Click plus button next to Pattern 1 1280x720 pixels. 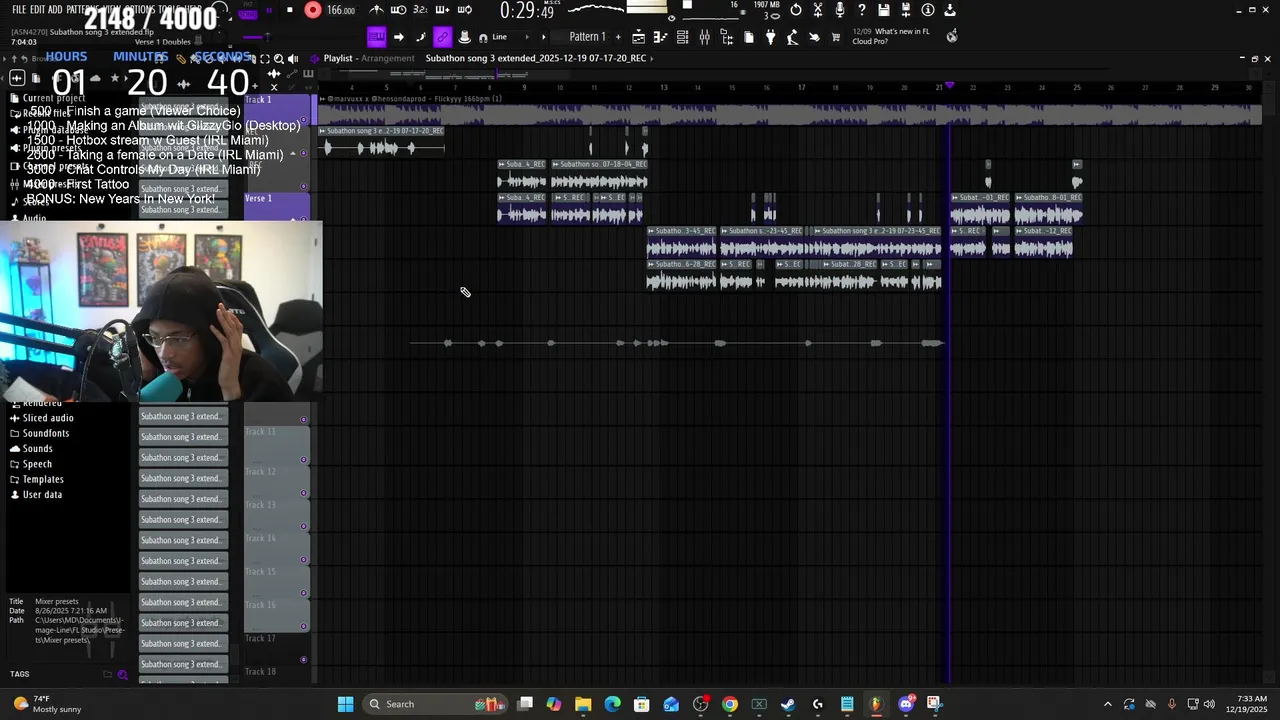tap(617, 37)
